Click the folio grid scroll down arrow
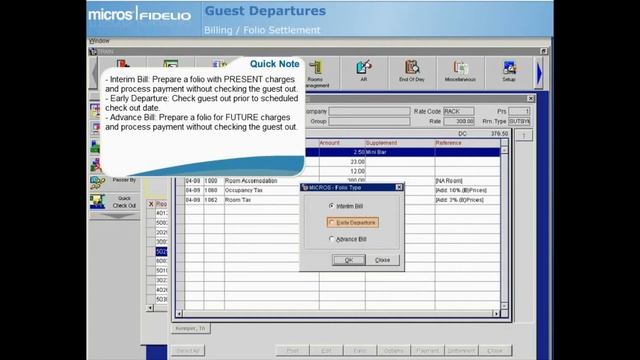 click(x=504, y=306)
